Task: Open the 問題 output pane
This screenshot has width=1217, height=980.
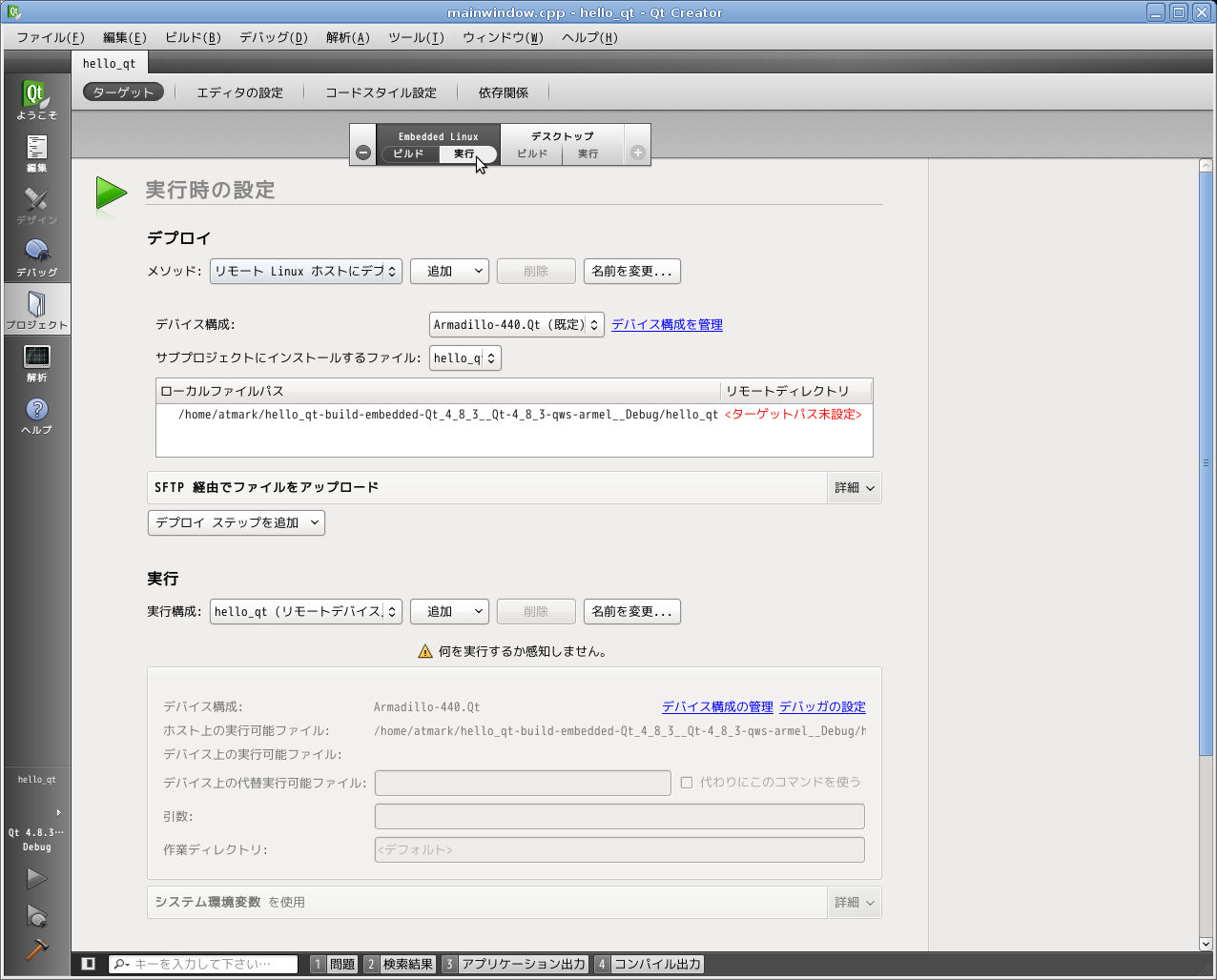Action: 334,964
